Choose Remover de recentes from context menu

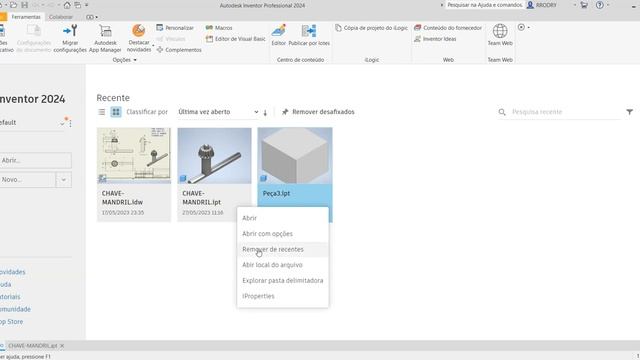(x=282, y=249)
